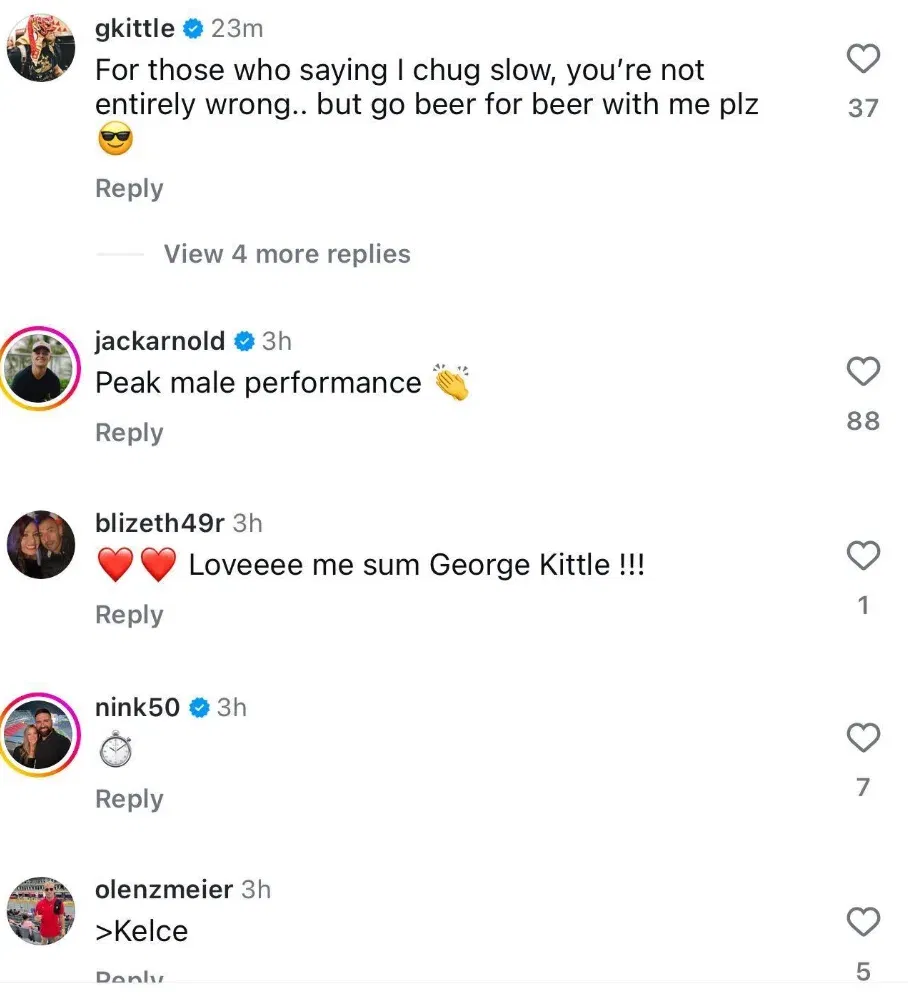Like jackarnold's Peak male performance comment

[x=862, y=372]
